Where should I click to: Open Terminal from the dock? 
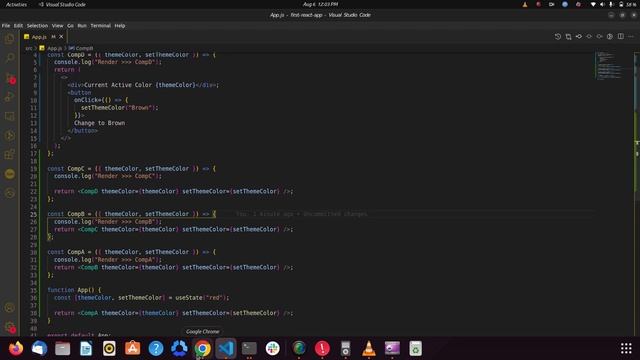point(249,348)
